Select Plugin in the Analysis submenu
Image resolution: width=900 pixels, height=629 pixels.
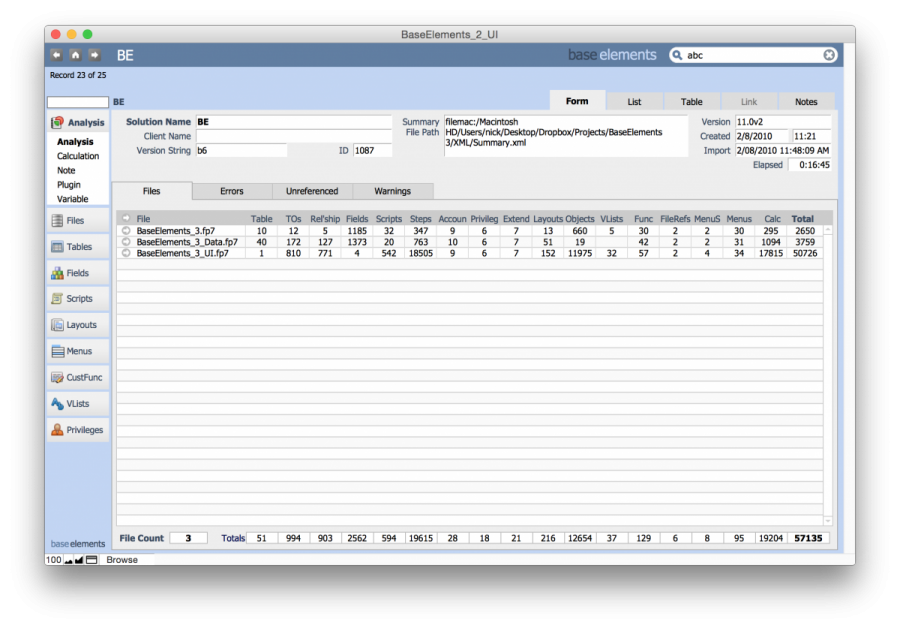[69, 185]
